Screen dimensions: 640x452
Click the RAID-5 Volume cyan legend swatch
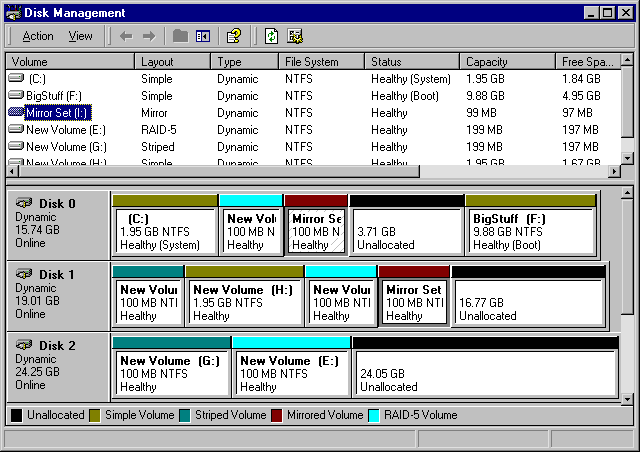point(375,415)
